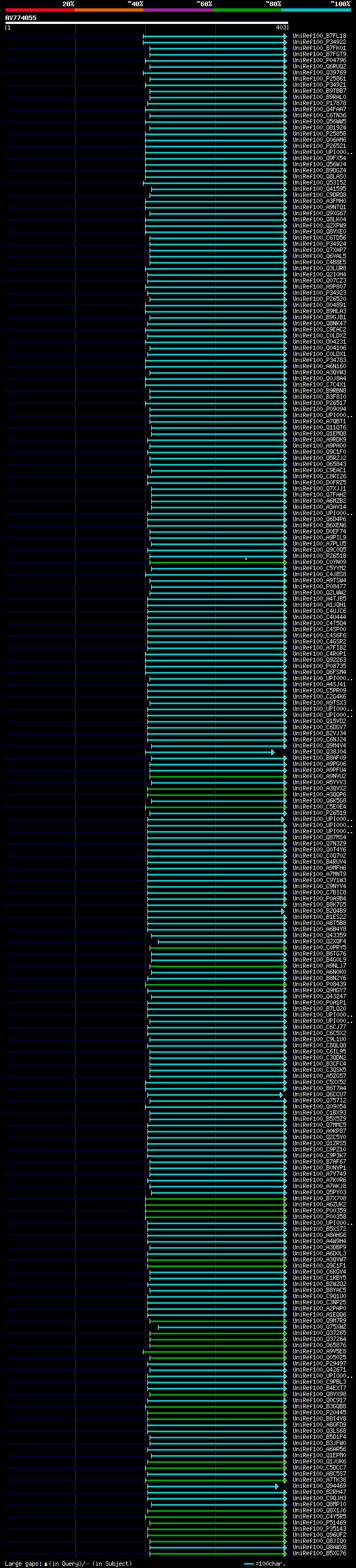Select label UniRef100_B6TG76
The height and width of the screenshot is (1568, 356).
(319, 954)
